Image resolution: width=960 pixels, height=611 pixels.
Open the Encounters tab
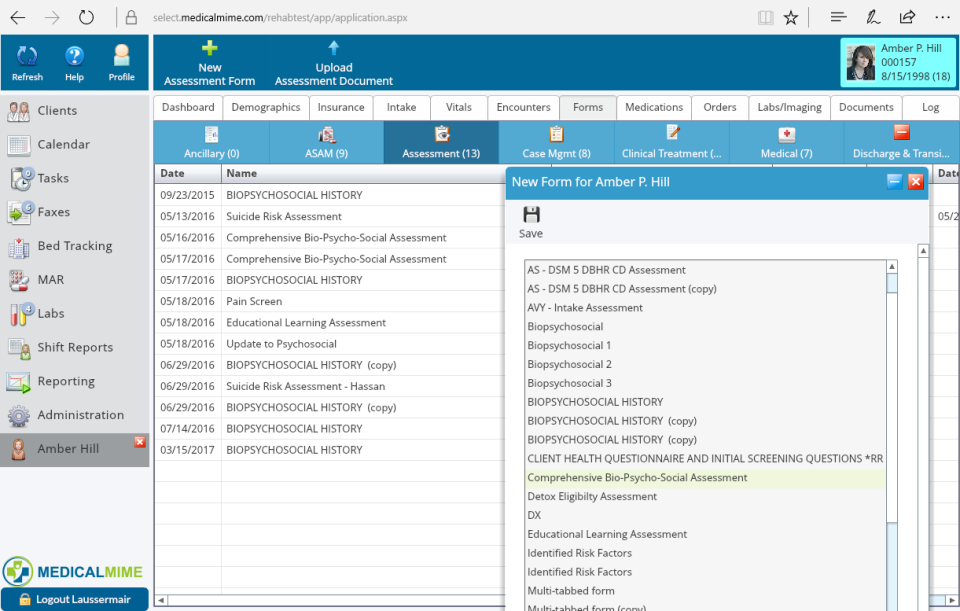(x=522, y=107)
